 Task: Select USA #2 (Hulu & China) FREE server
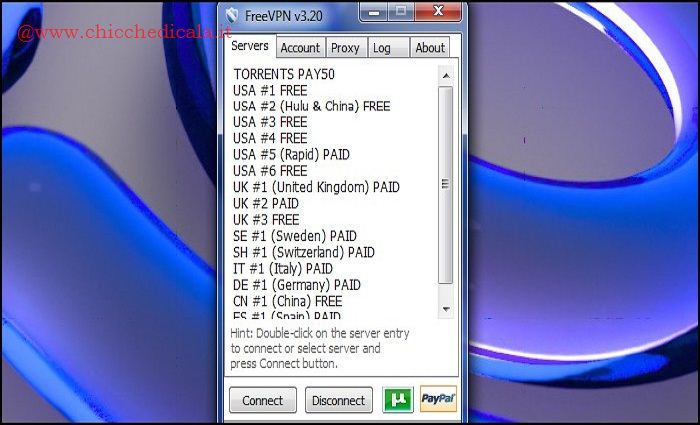[x=311, y=106]
